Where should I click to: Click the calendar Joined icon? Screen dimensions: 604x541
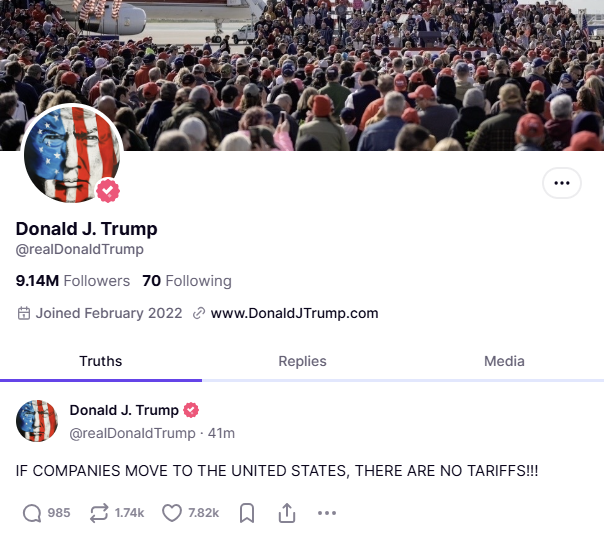tap(24, 313)
